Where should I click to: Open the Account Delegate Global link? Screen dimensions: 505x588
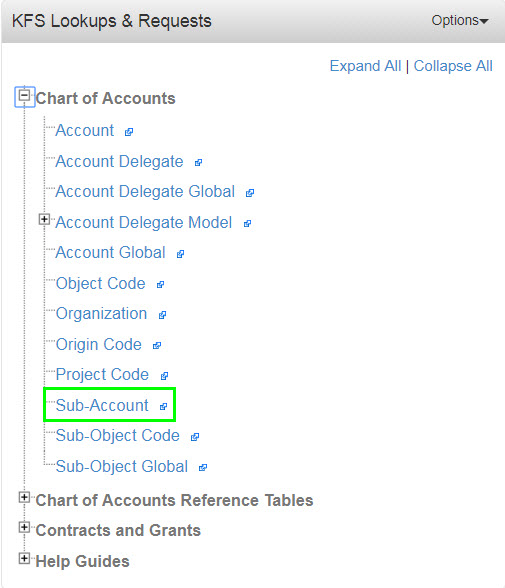tap(145, 192)
